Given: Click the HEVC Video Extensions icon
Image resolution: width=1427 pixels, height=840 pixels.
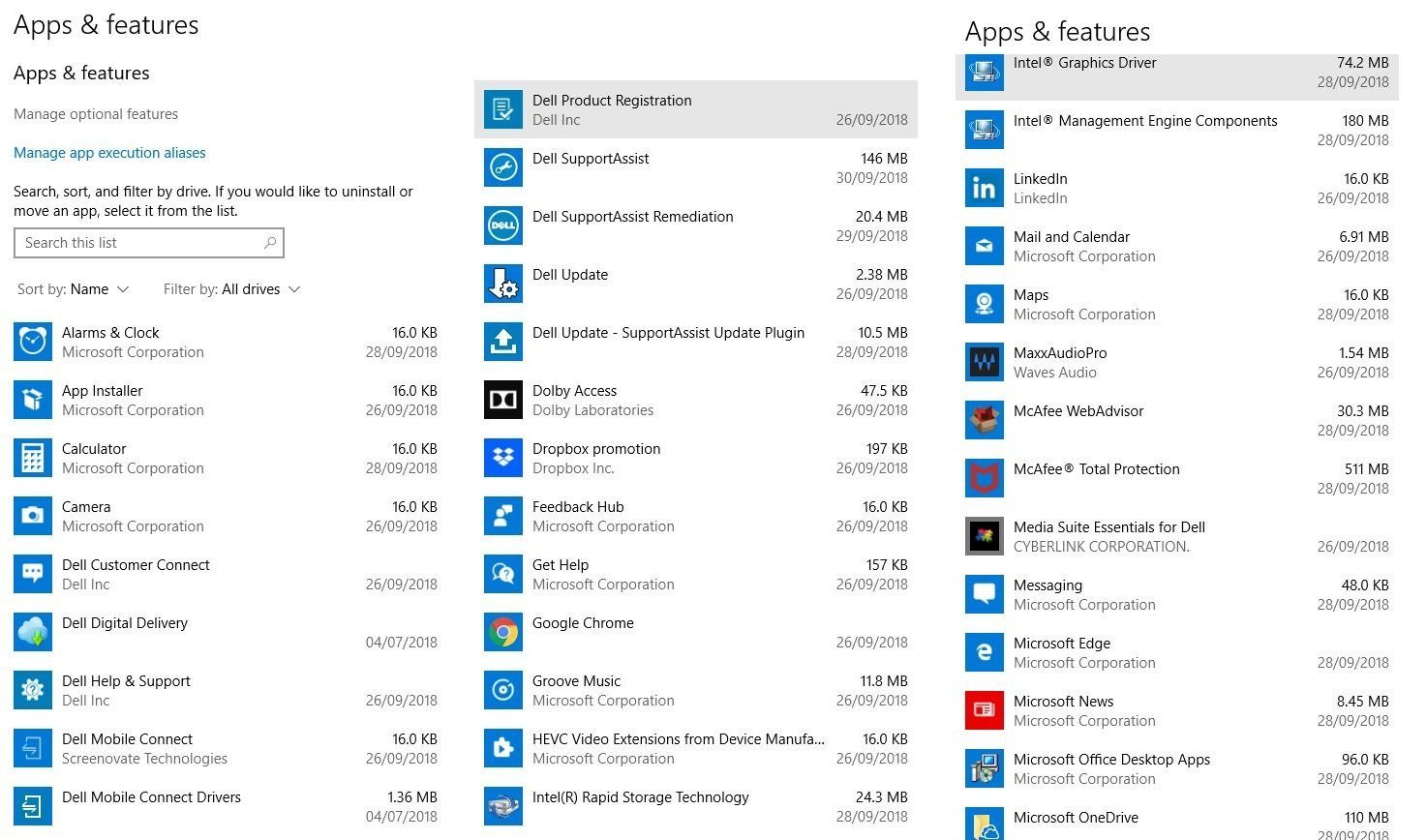Looking at the screenshot, I should pyautogui.click(x=503, y=748).
